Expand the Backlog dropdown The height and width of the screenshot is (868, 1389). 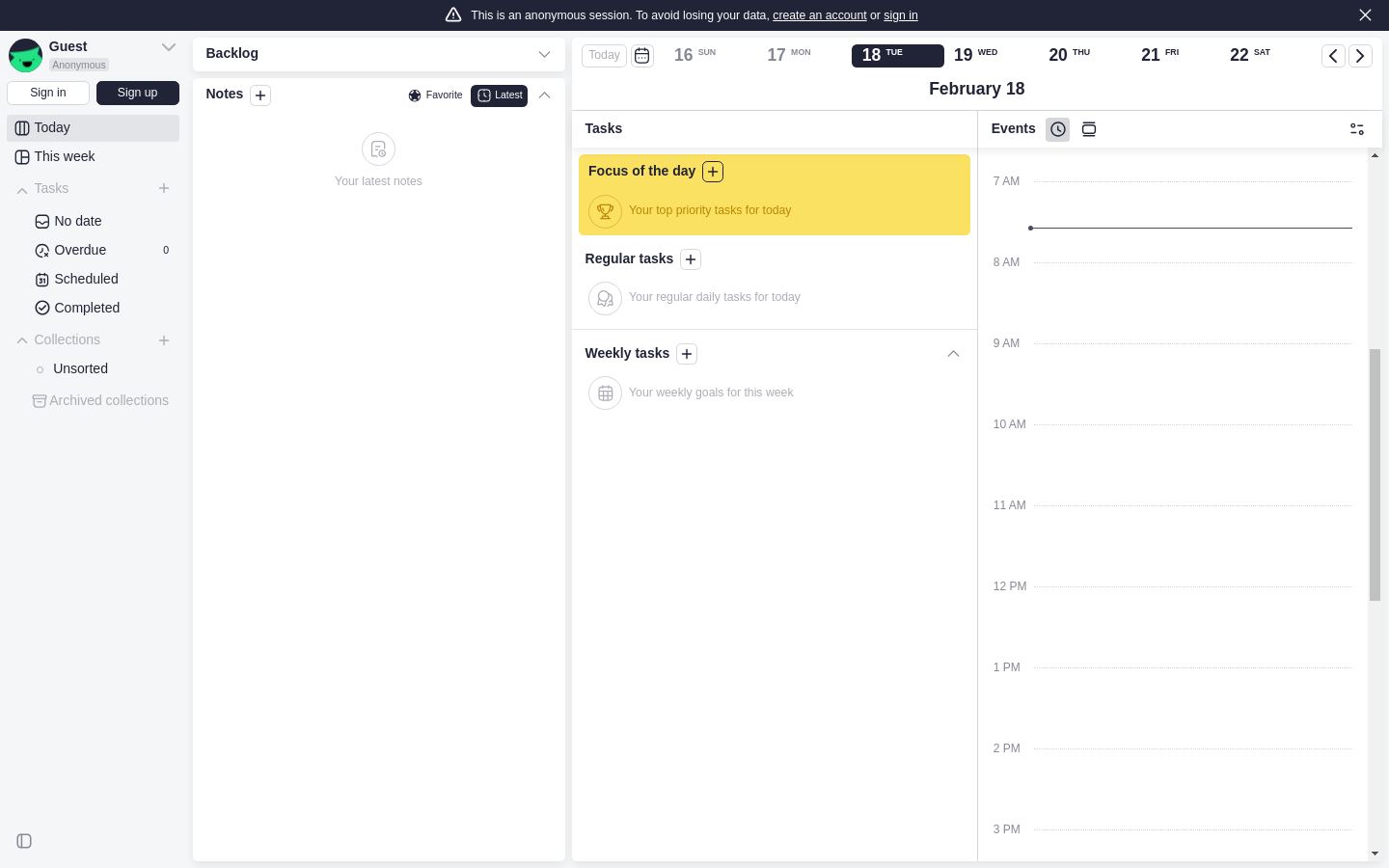coord(544,54)
